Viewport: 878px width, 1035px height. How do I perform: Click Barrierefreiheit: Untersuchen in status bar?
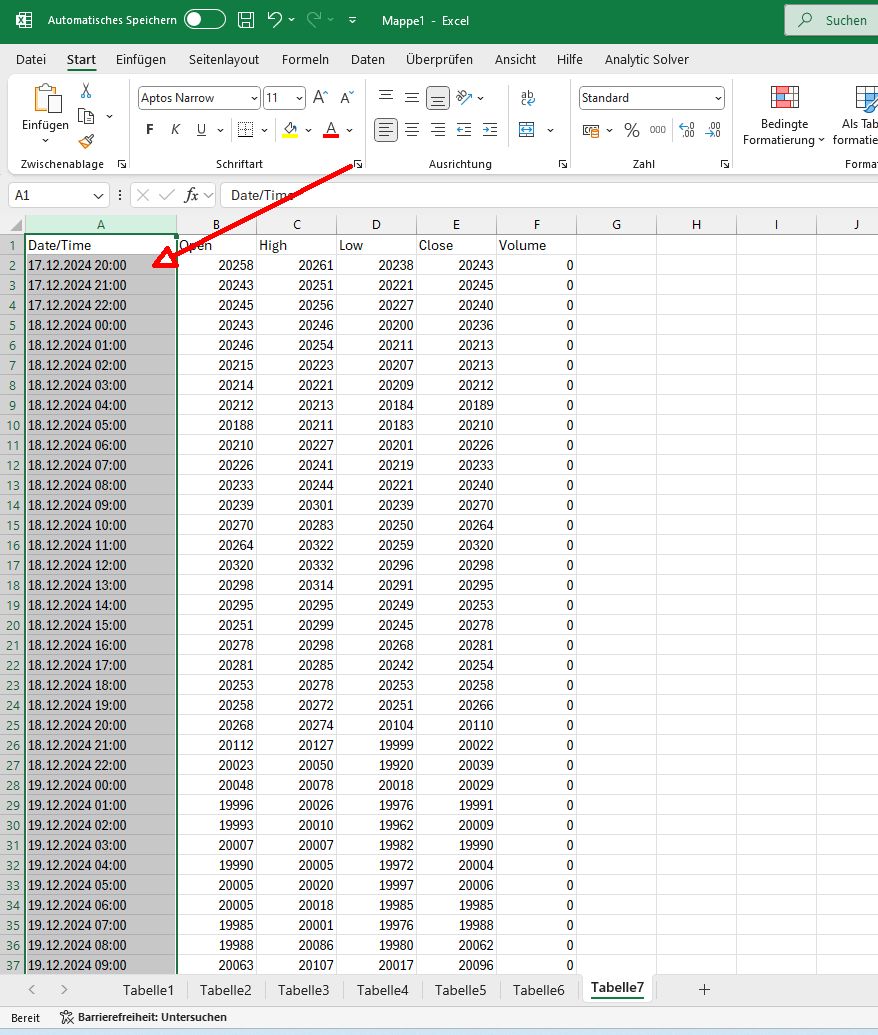(143, 1017)
